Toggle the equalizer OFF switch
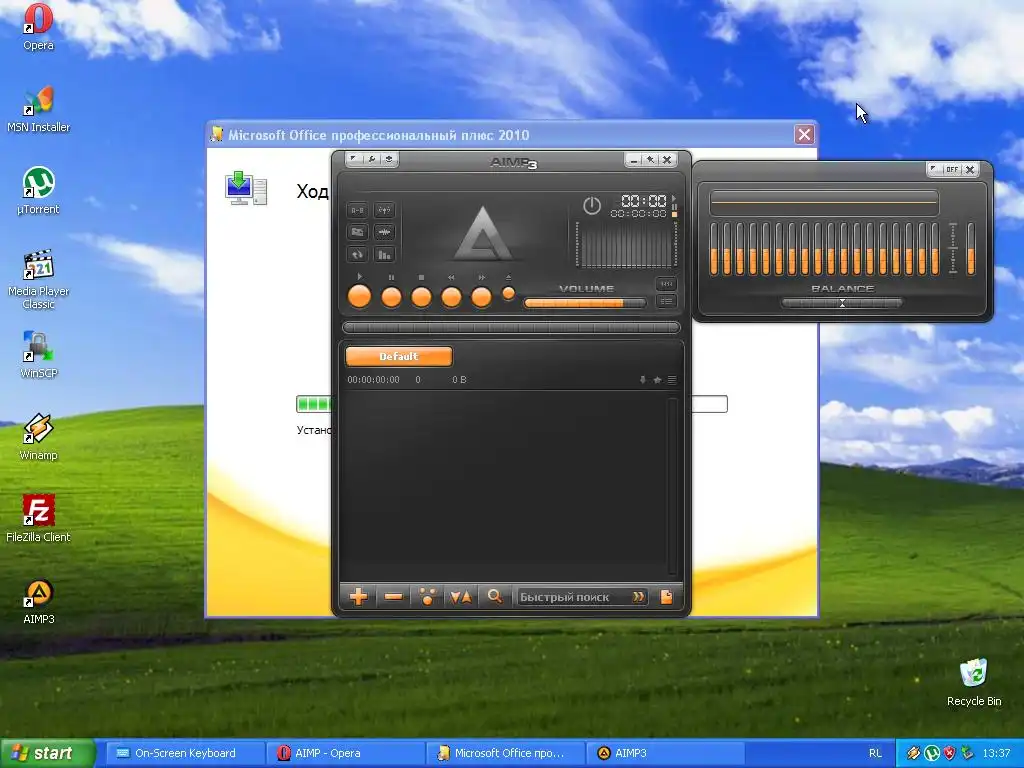1024x768 pixels. tap(952, 169)
